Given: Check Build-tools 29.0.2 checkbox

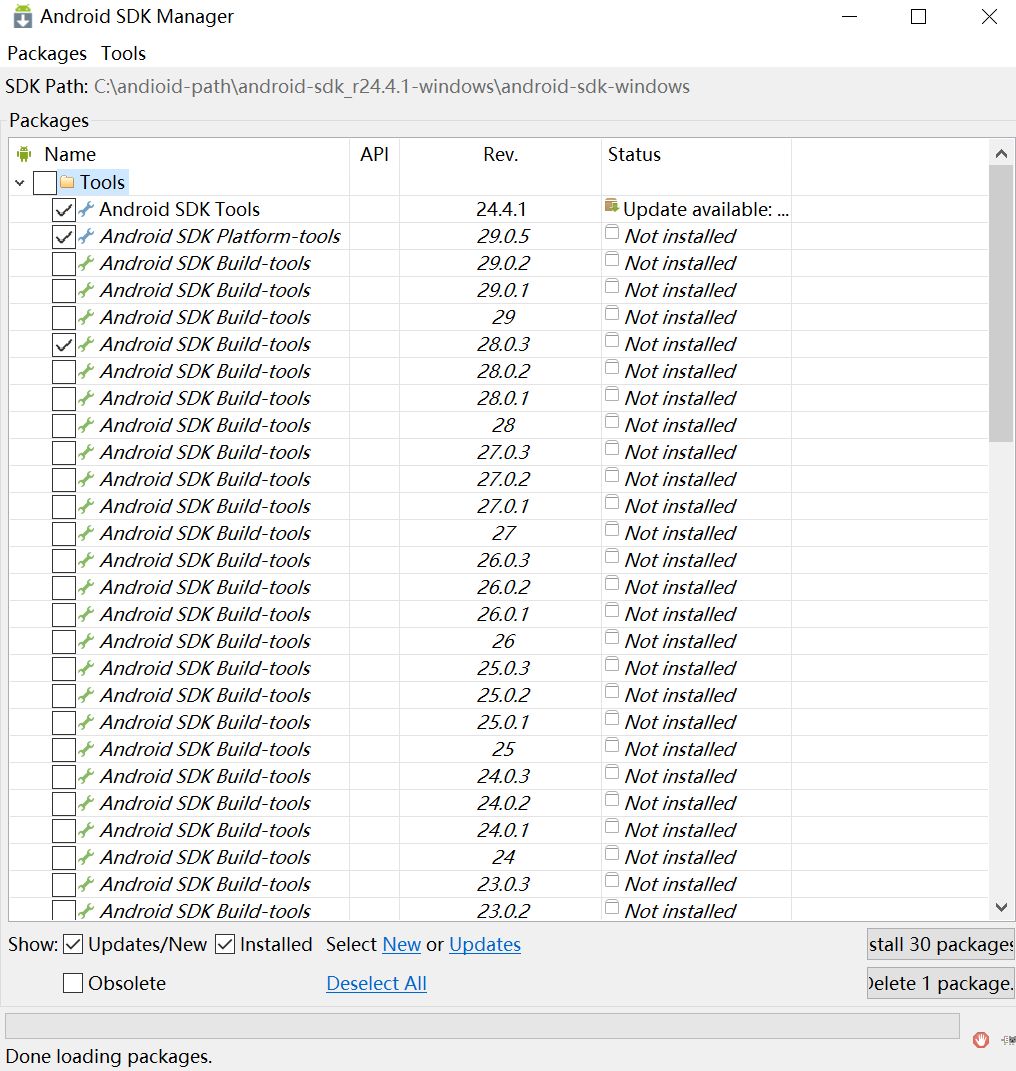Looking at the screenshot, I should pos(64,264).
